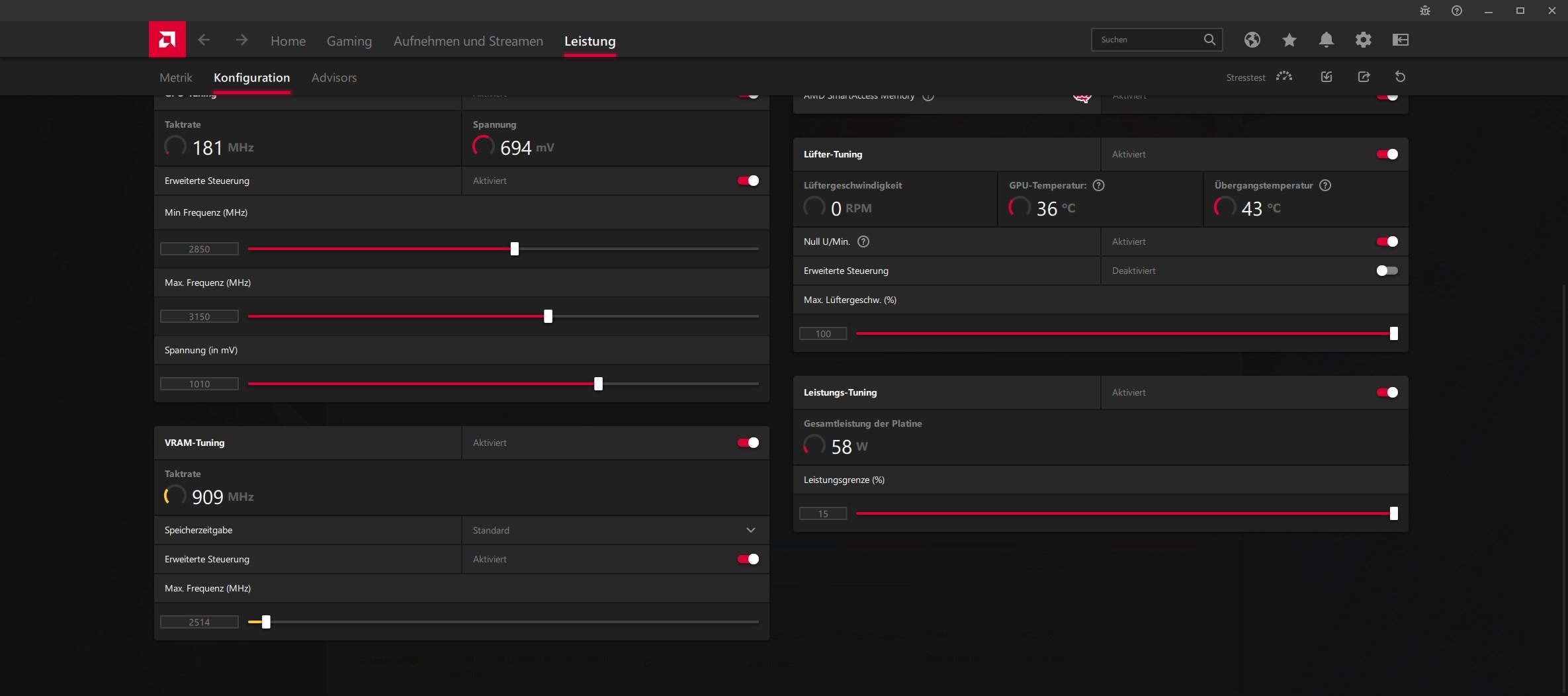
Task: Disable the VRAM-Tuning switch
Action: [x=748, y=443]
